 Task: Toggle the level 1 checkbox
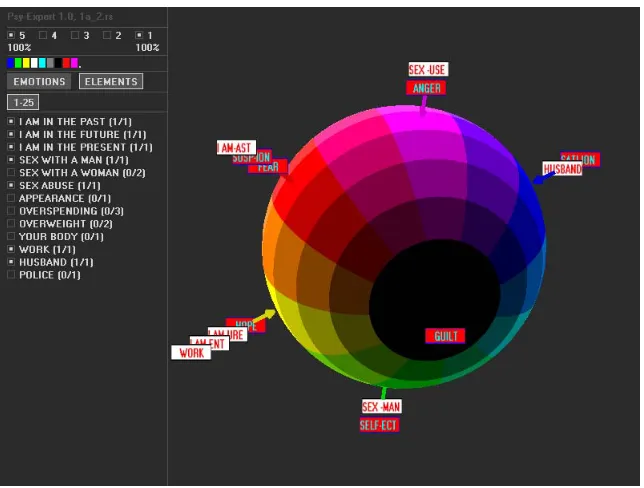point(139,35)
